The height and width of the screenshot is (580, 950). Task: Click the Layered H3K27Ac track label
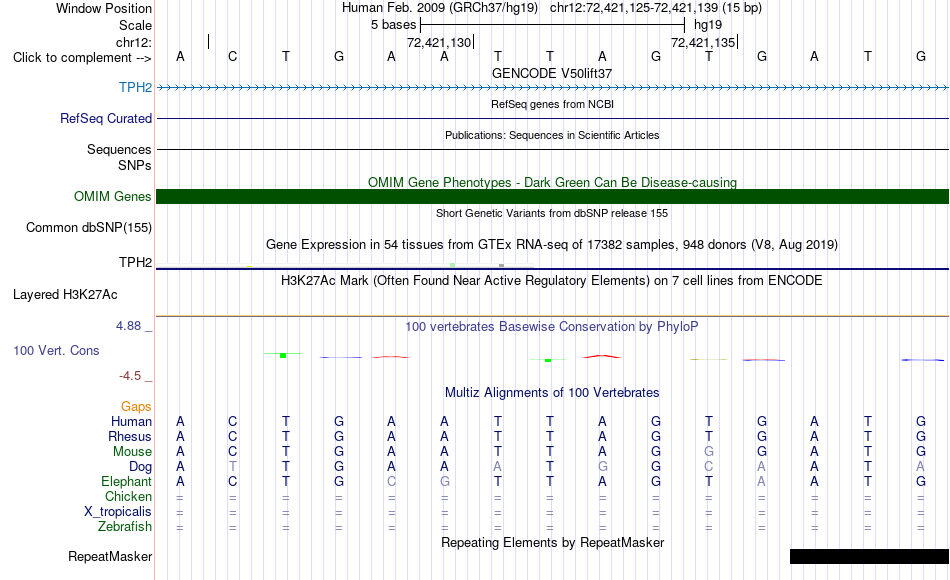65,295
